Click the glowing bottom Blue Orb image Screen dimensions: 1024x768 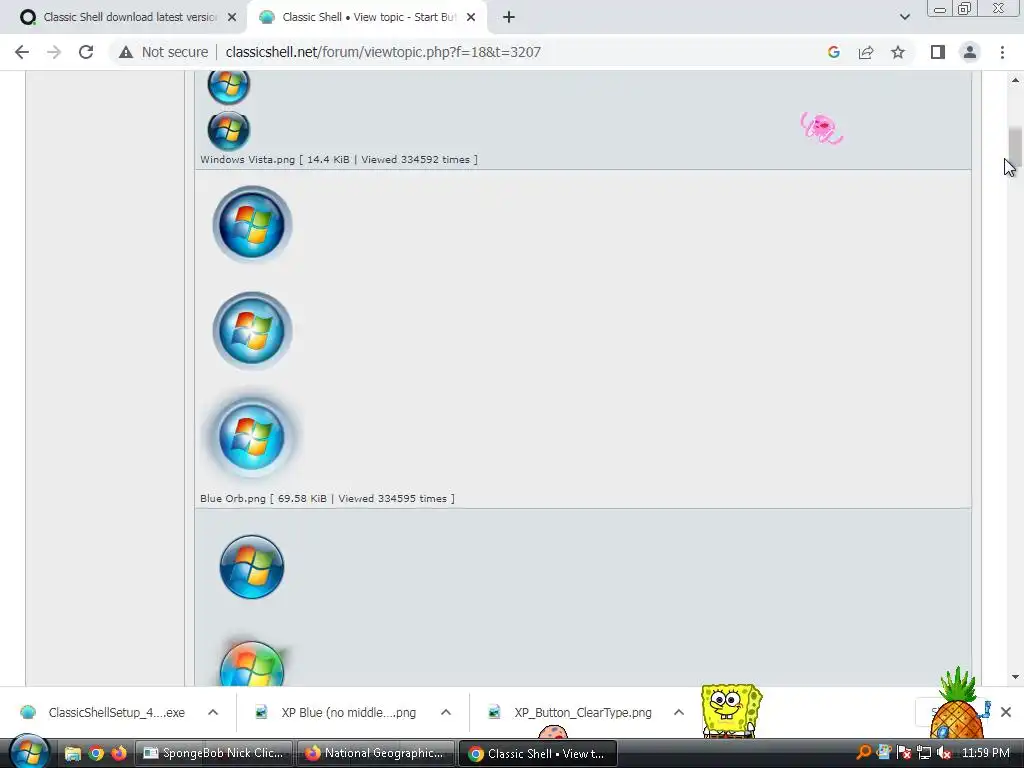click(252, 436)
